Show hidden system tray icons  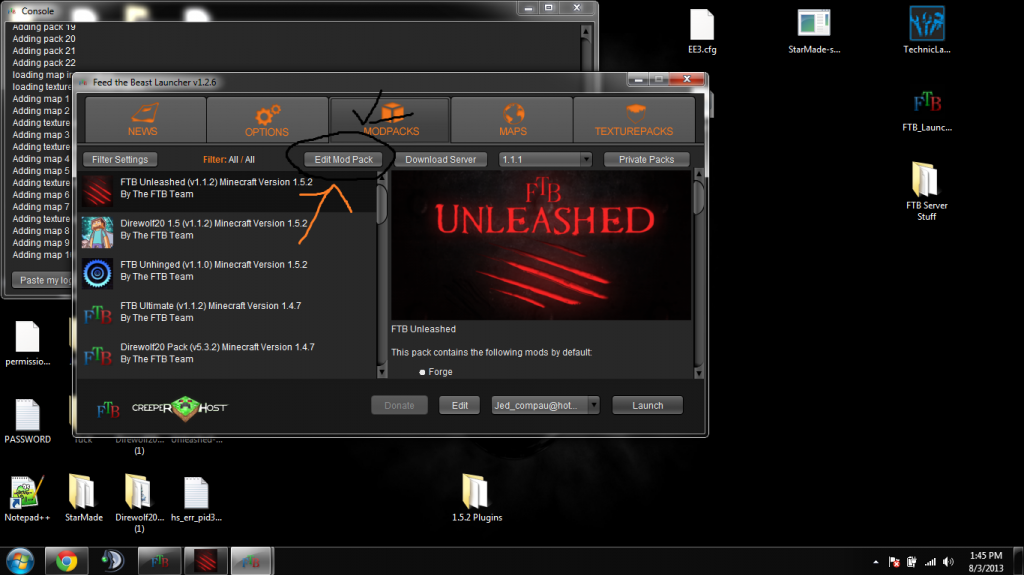tap(876, 562)
